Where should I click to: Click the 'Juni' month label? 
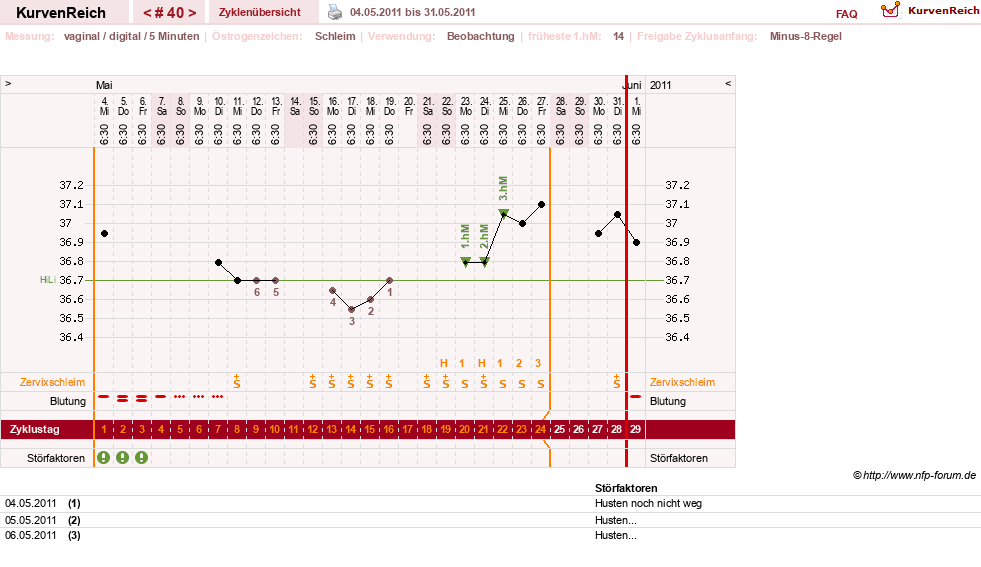point(634,85)
